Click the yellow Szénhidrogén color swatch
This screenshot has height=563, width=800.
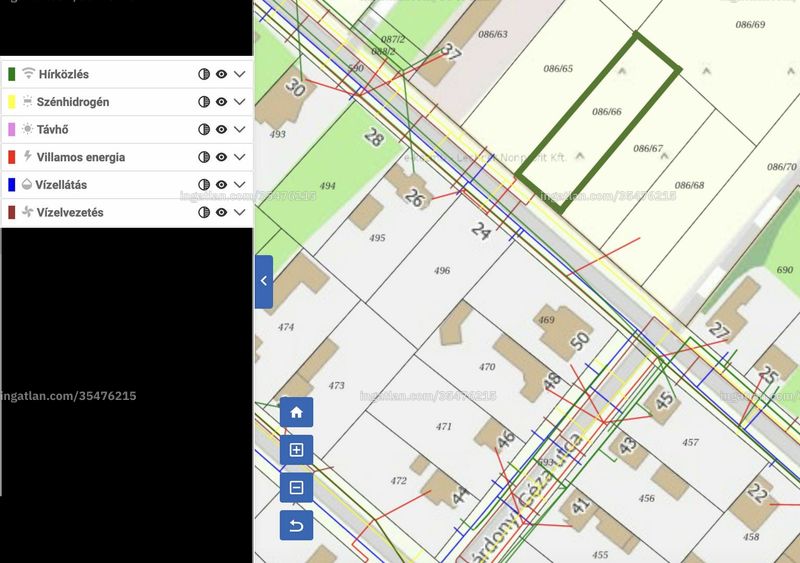click(12, 102)
